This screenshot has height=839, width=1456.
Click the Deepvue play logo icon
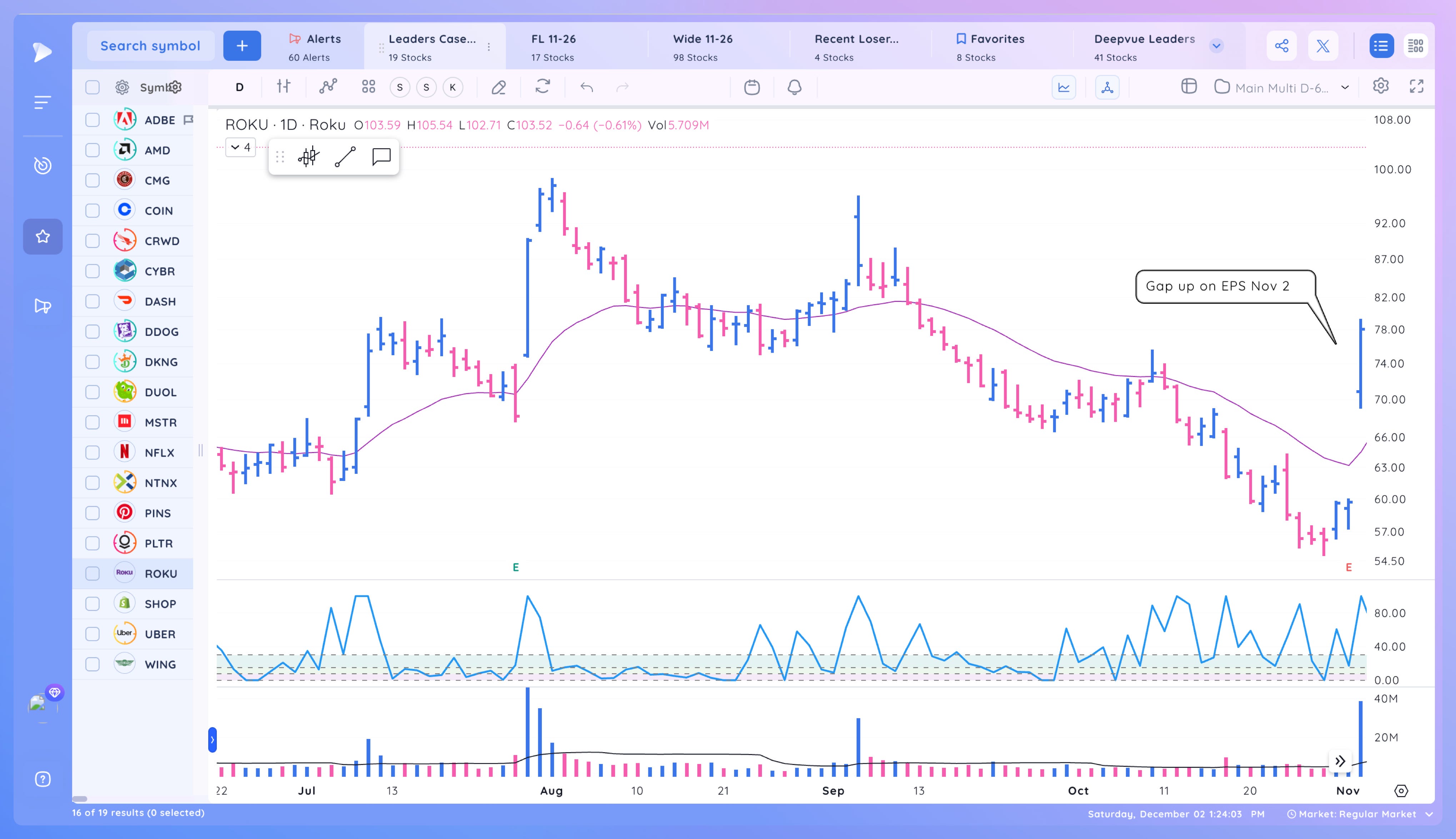point(42,52)
